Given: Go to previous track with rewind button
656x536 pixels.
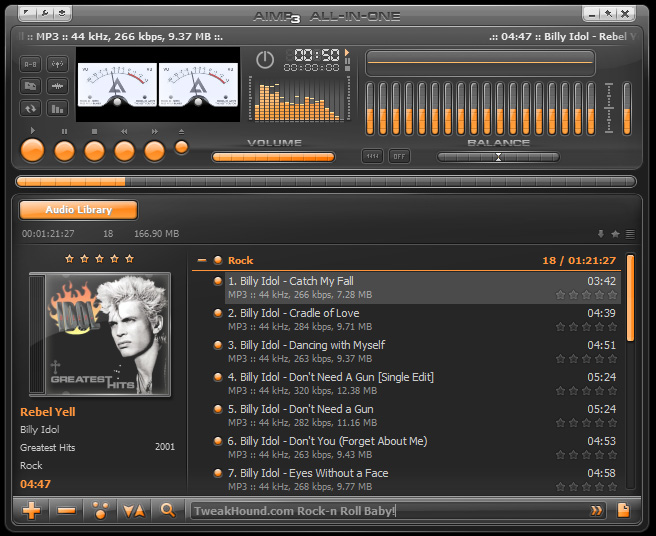Looking at the screenshot, I should click(125, 151).
